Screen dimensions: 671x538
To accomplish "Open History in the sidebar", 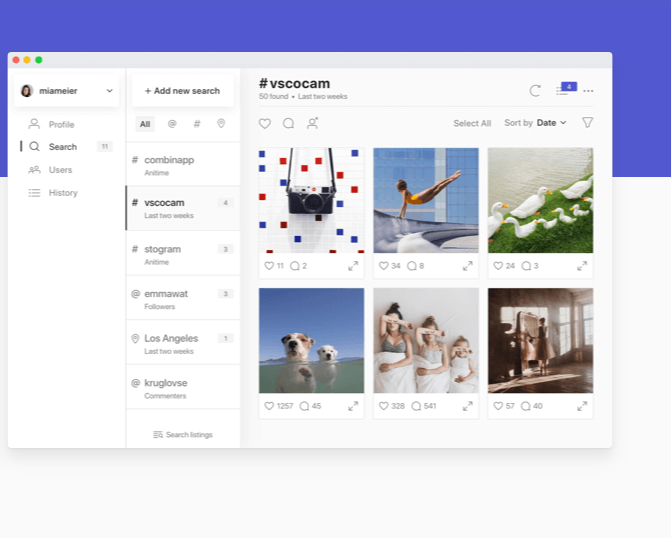I will click(62, 192).
